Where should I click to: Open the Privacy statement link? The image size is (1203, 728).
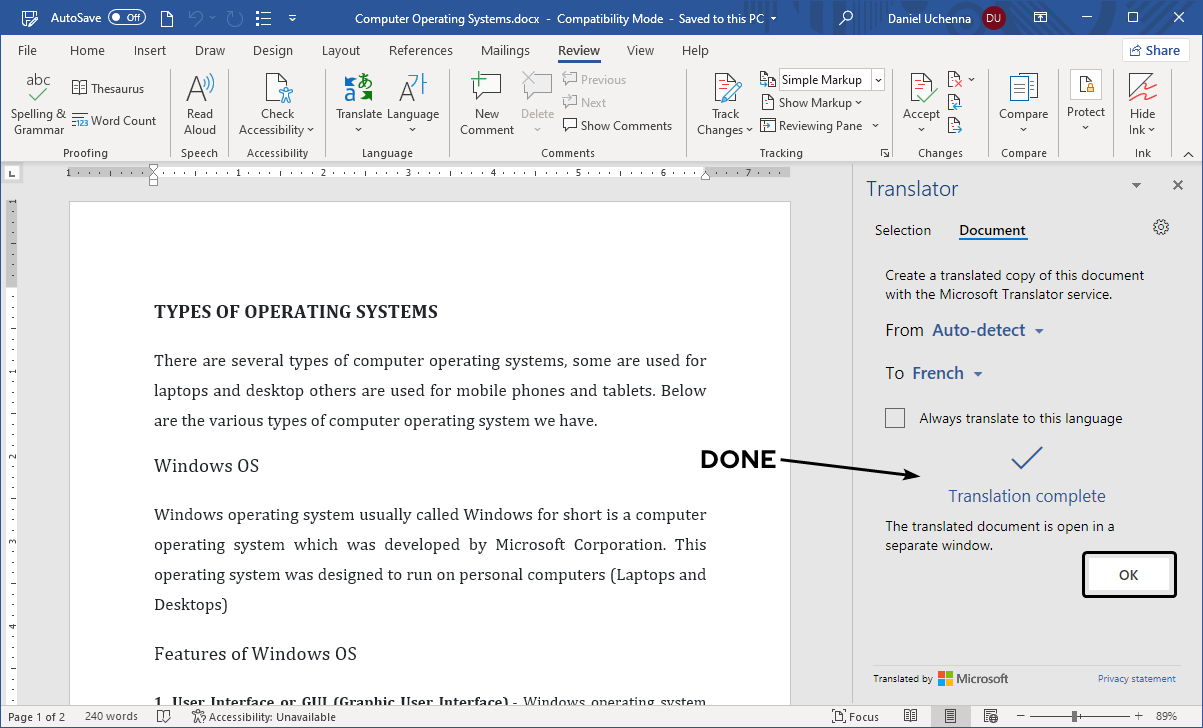pyautogui.click(x=1136, y=678)
